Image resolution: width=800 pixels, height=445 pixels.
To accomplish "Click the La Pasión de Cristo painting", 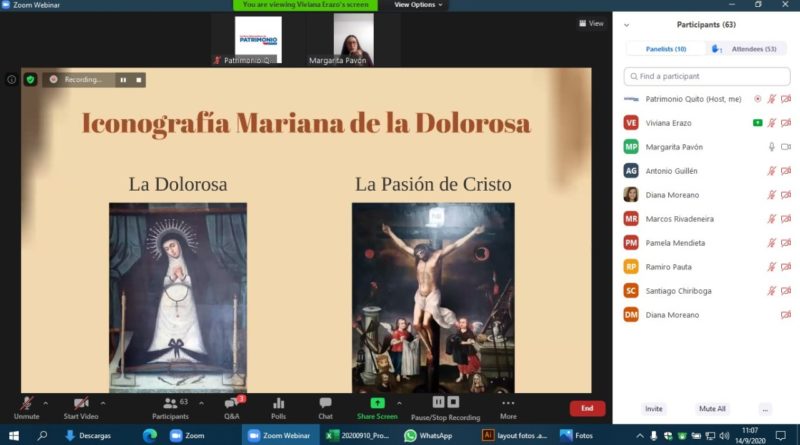I will pos(433,298).
